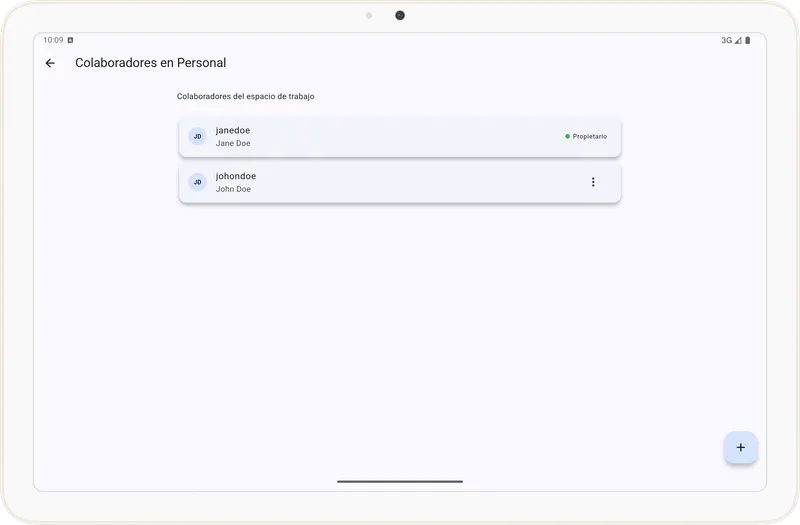Tap the 10:09 clock in status bar
This screenshot has width=800, height=525.
pos(53,41)
